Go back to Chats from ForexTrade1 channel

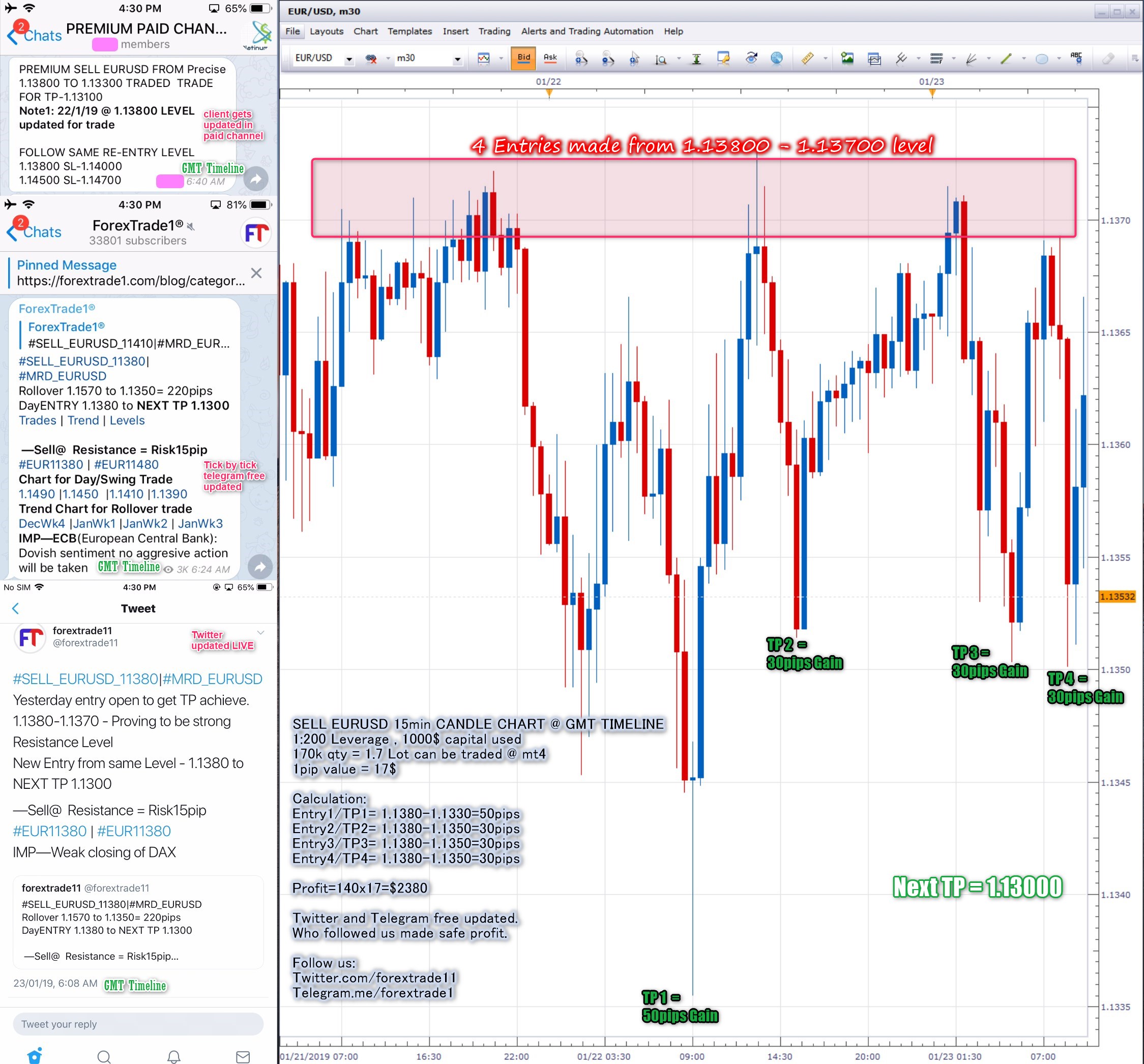pos(34,232)
